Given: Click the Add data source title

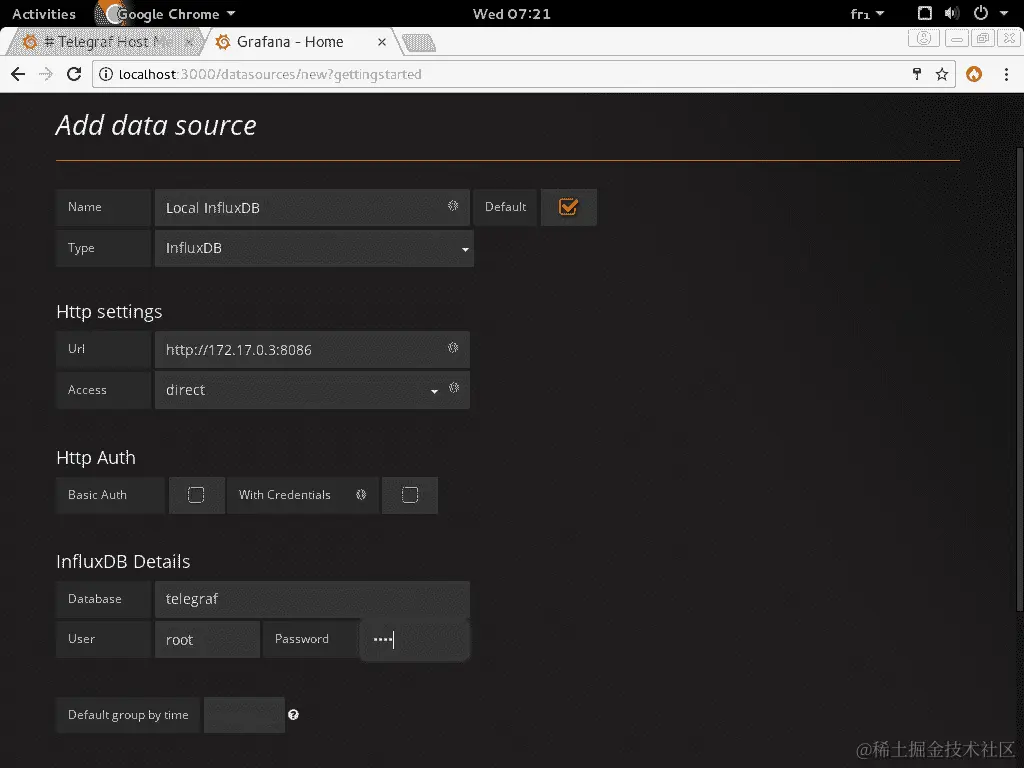Looking at the screenshot, I should tap(156, 125).
